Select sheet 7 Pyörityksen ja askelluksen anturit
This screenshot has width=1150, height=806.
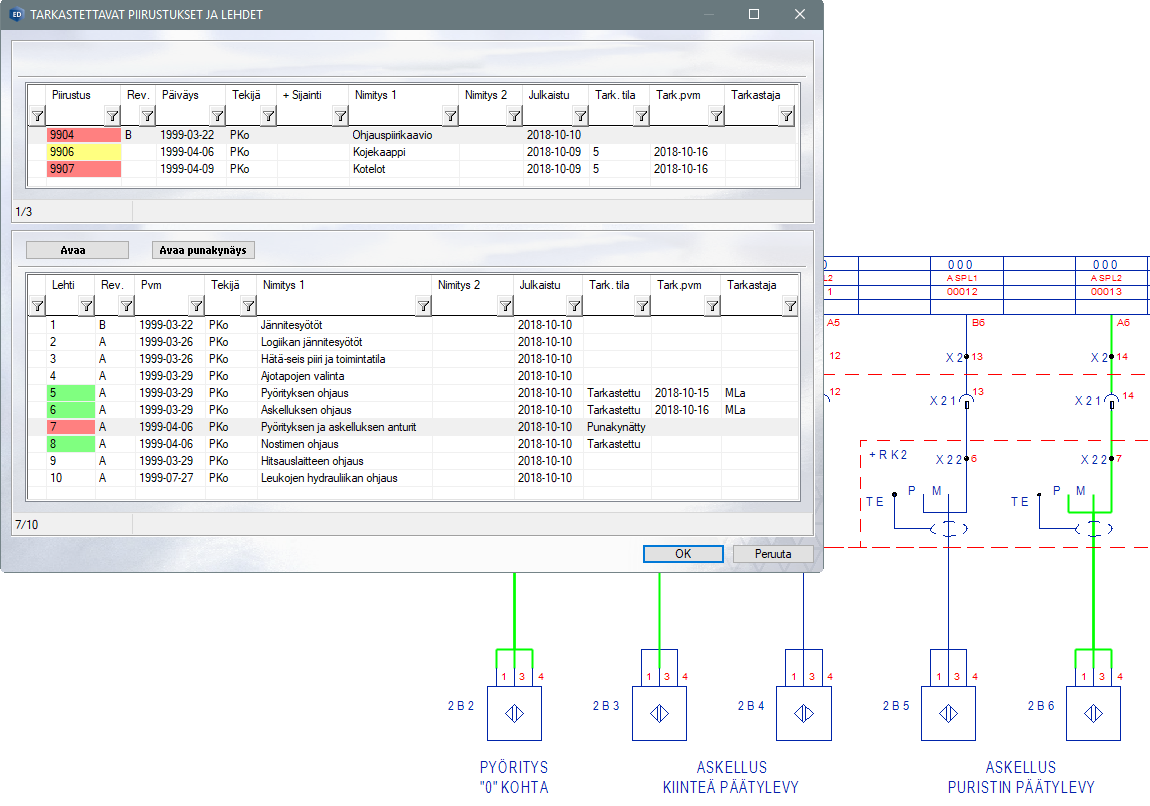pos(338,427)
